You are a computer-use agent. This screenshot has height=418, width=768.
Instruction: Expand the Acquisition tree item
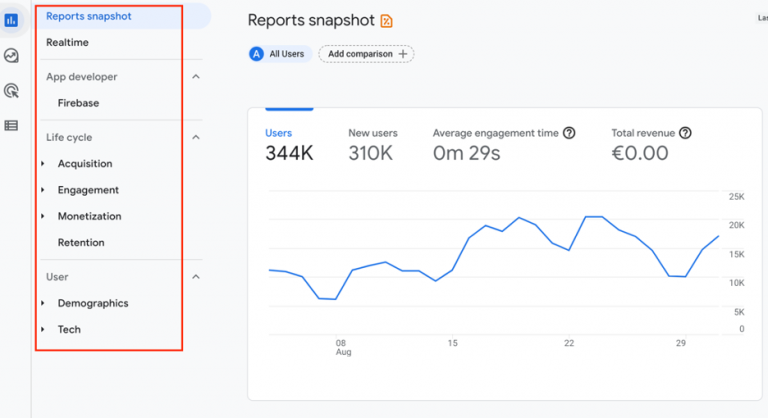[43, 164]
